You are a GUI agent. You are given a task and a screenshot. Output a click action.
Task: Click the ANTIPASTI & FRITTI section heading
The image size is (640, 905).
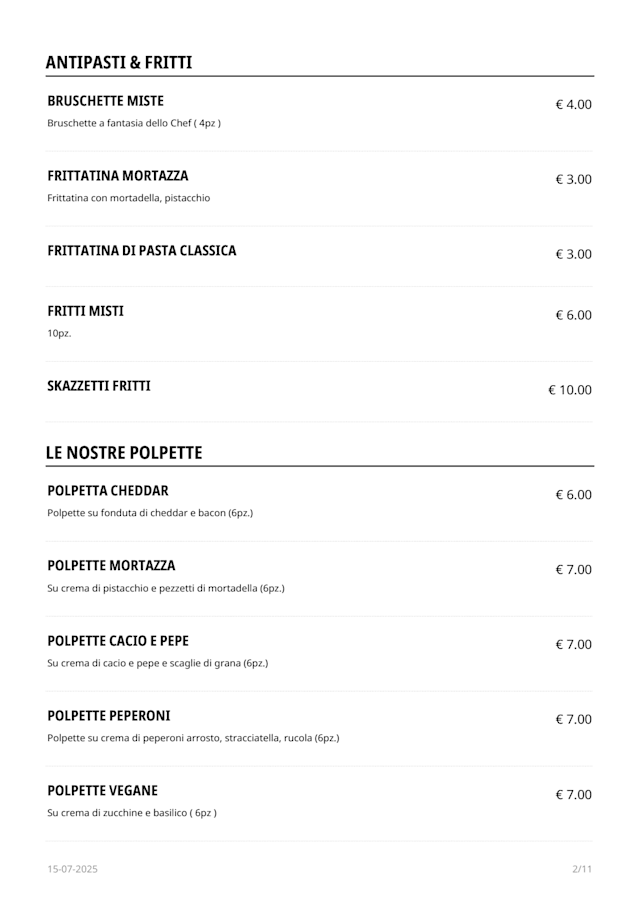tap(119, 63)
